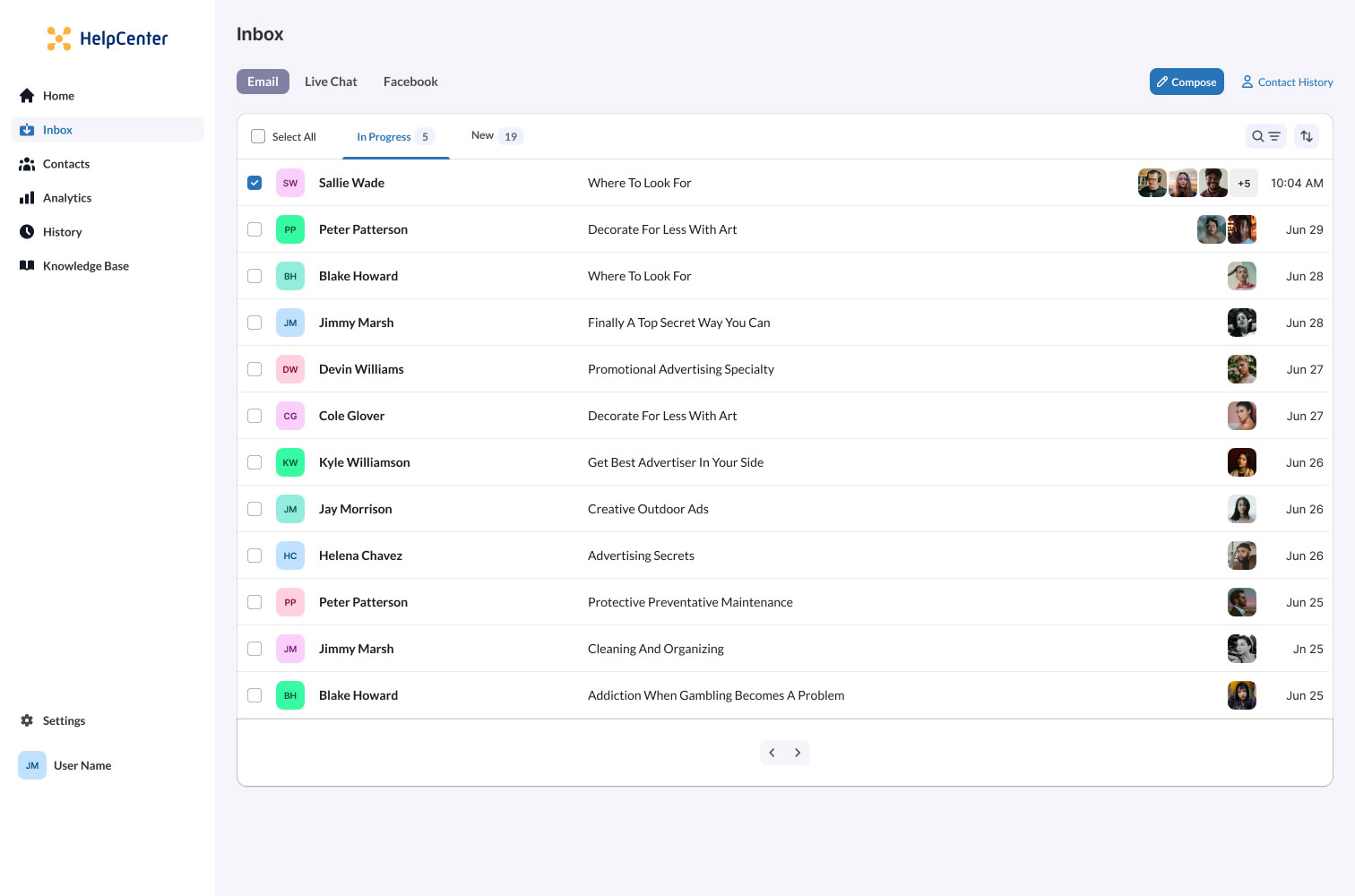Click agent photo on Blake Howard Jun 28 row
Screen dimensions: 1355x896
coord(1242,276)
